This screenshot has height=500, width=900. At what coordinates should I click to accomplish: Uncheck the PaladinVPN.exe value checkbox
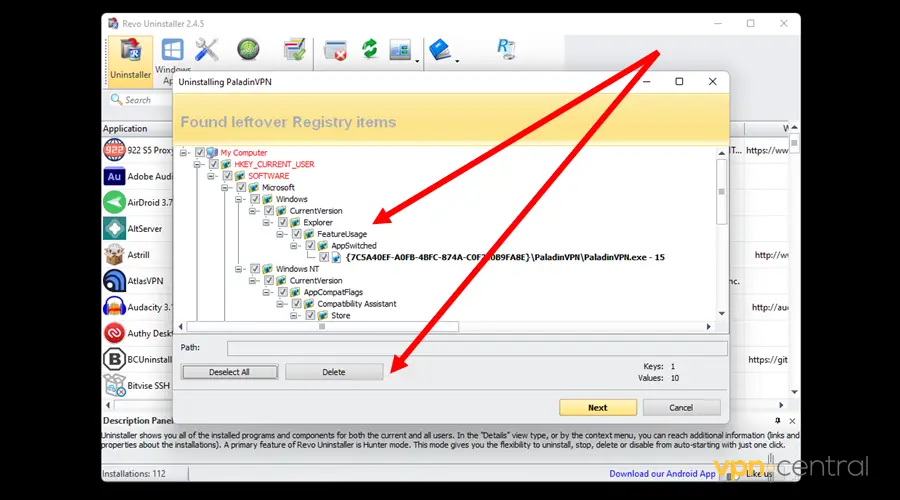324,257
